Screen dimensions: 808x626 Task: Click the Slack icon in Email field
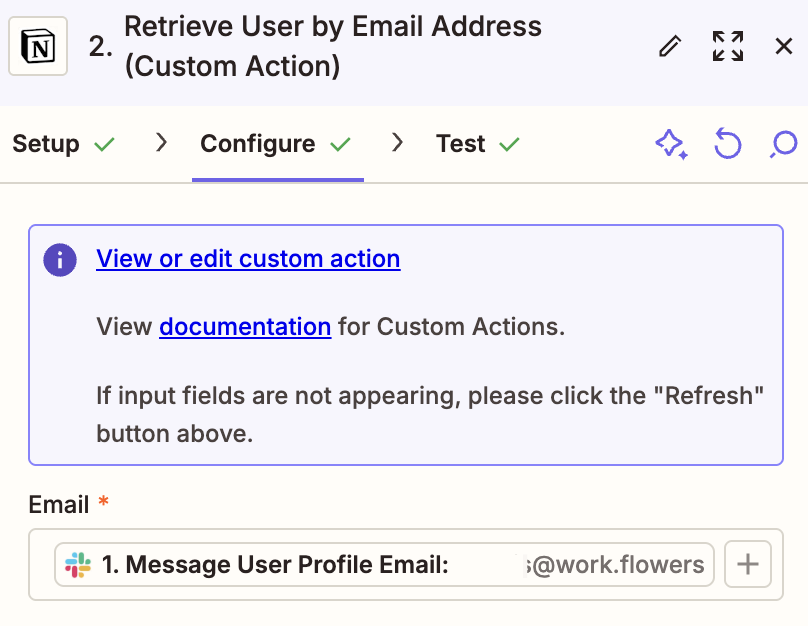click(78, 565)
